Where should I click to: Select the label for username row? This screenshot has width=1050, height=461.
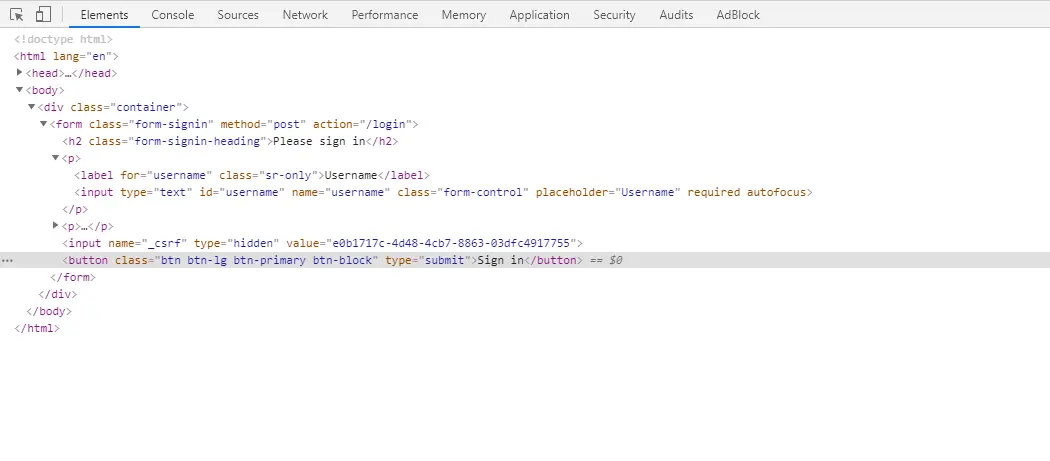252,176
